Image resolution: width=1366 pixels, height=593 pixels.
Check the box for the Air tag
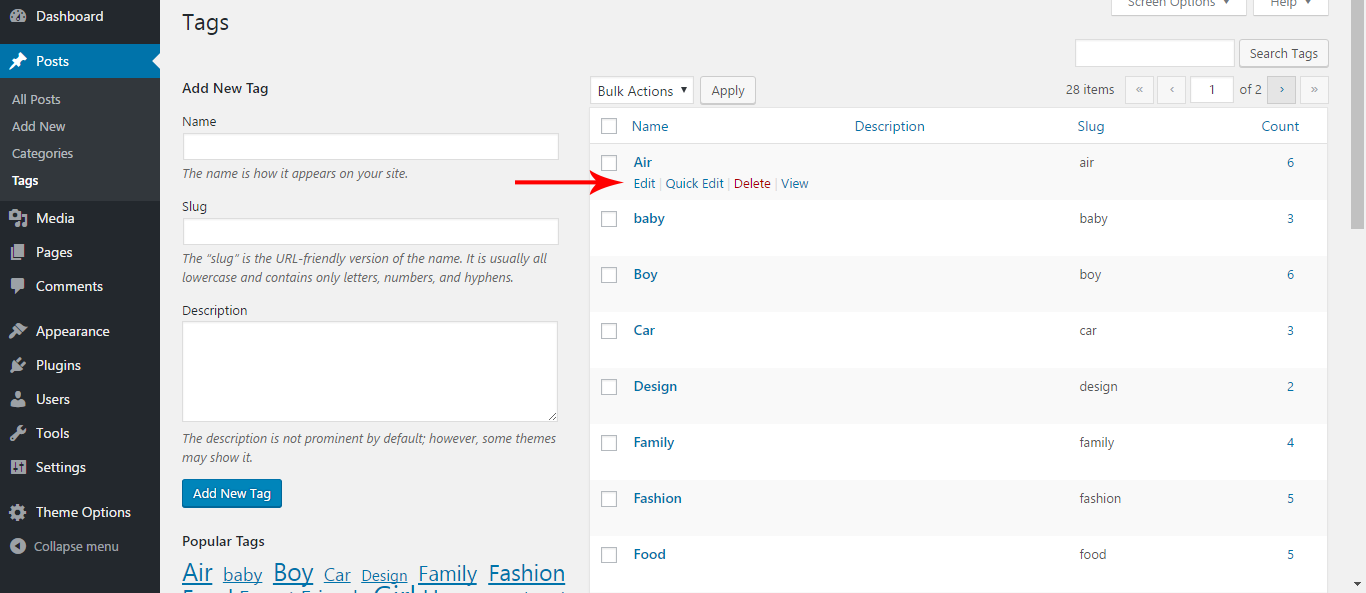[x=609, y=163]
